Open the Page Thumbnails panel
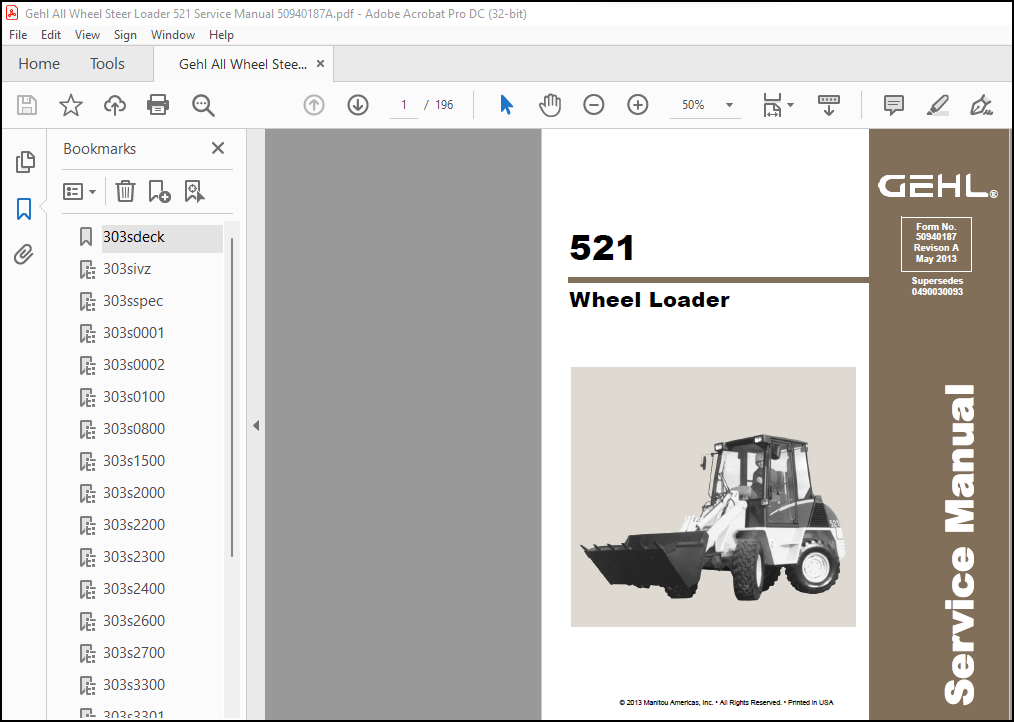Screen dimensions: 1014x722 25,162
